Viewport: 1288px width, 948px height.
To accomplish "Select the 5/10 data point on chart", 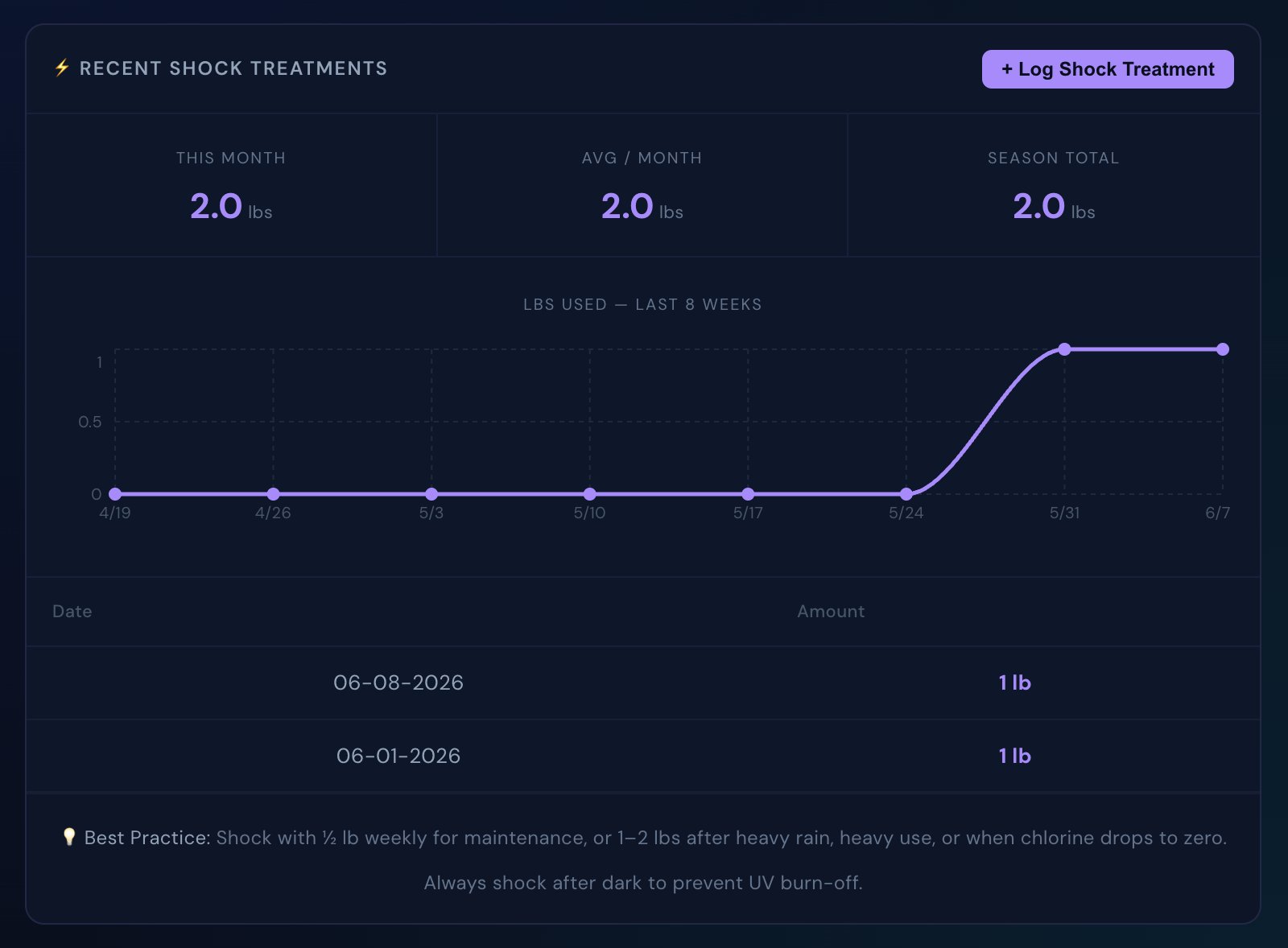I will 590,494.
